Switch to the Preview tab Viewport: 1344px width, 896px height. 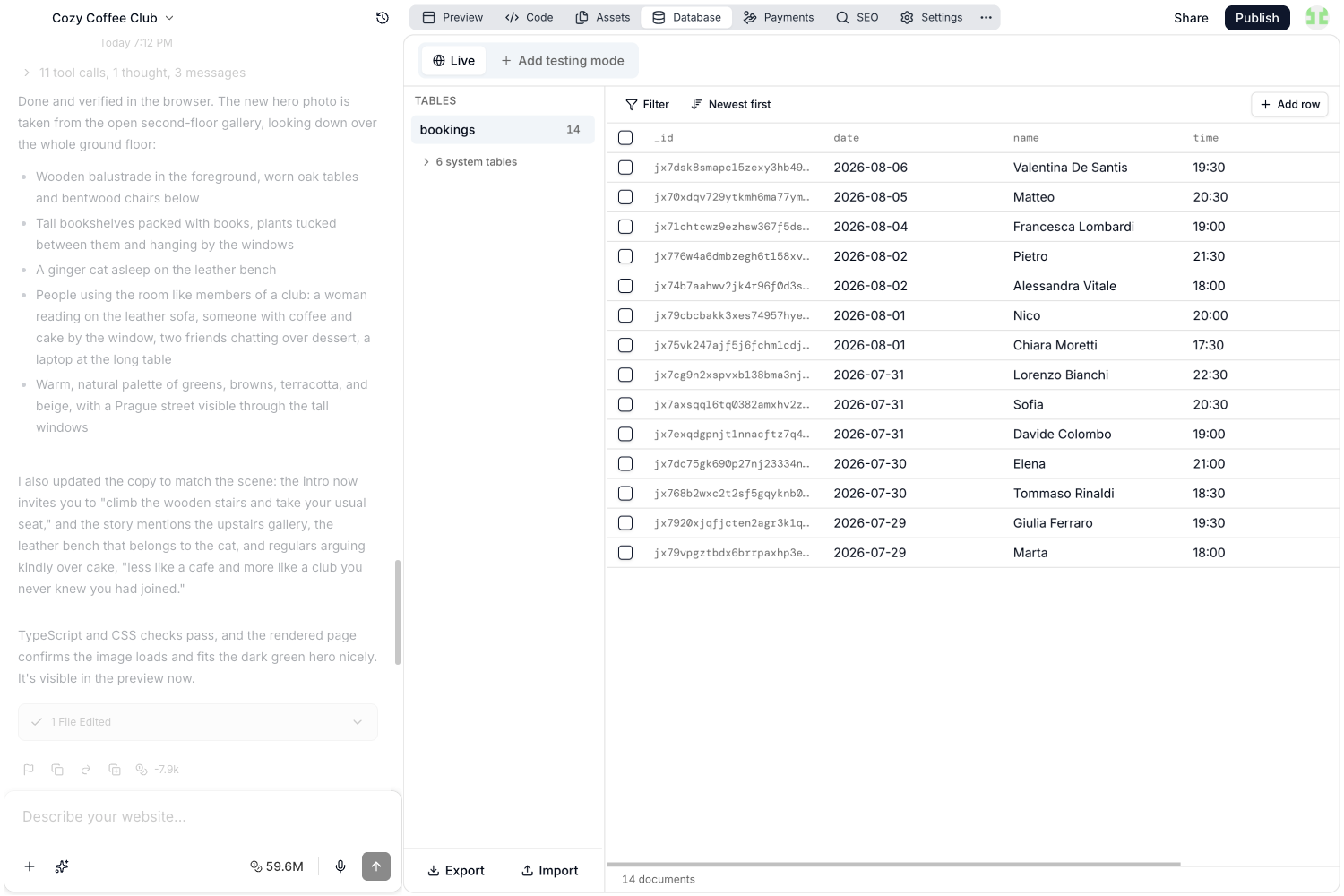[452, 17]
